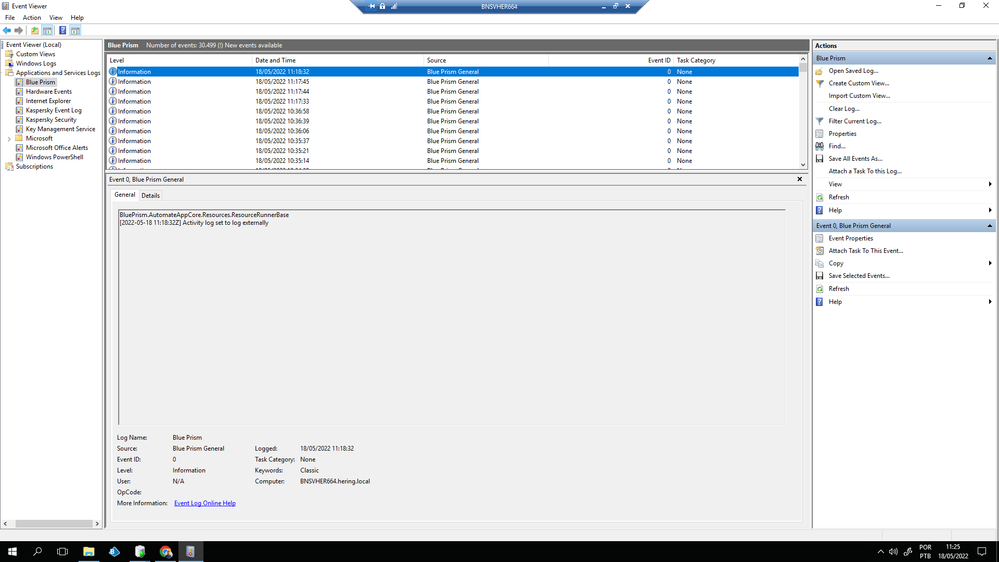Viewport: 999px width, 562px height.
Task: Select Custom Views in the tree
Action: pyautogui.click(x=35, y=54)
